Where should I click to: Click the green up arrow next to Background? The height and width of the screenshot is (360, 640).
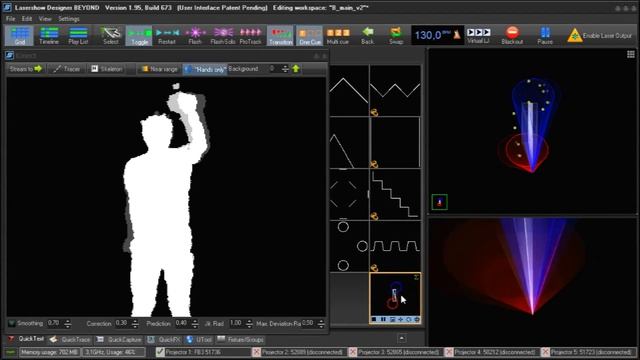[x=296, y=69]
